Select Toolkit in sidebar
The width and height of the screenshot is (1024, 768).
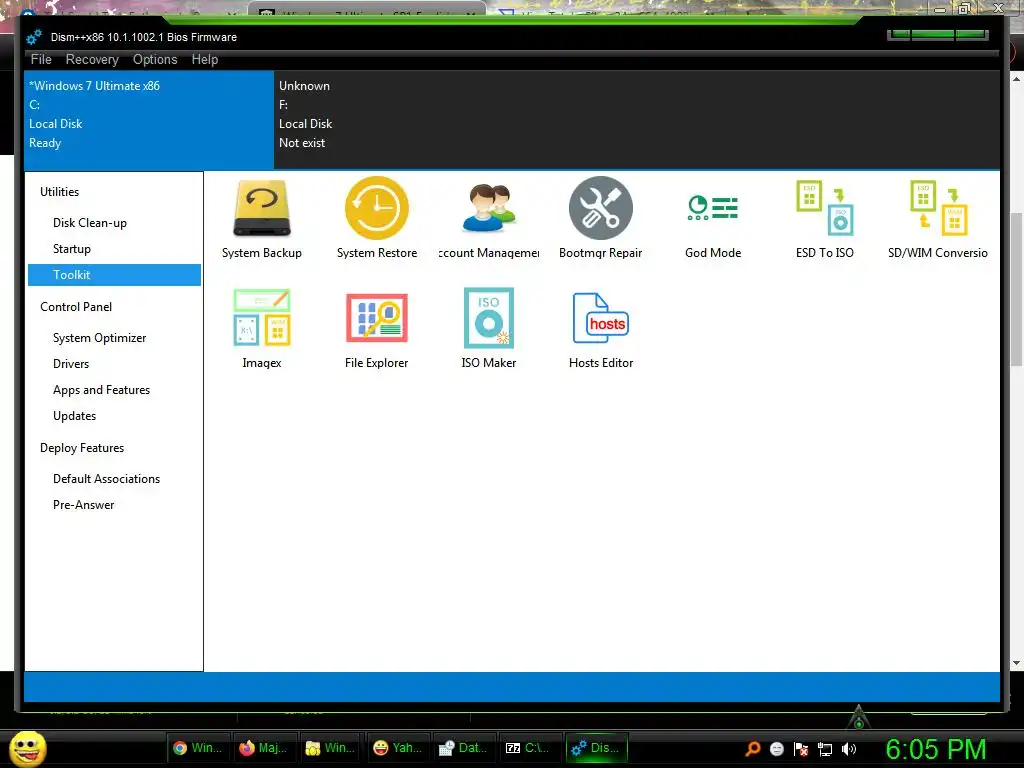[x=114, y=275]
